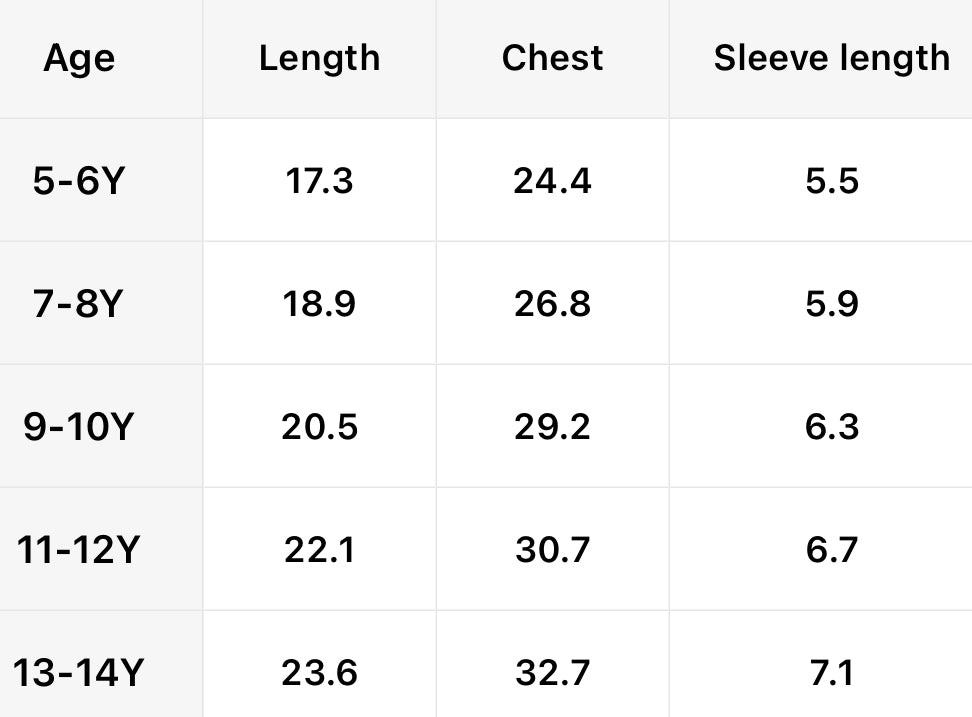Click the 20.5 length cell
This screenshot has height=717, width=972.
coord(319,427)
